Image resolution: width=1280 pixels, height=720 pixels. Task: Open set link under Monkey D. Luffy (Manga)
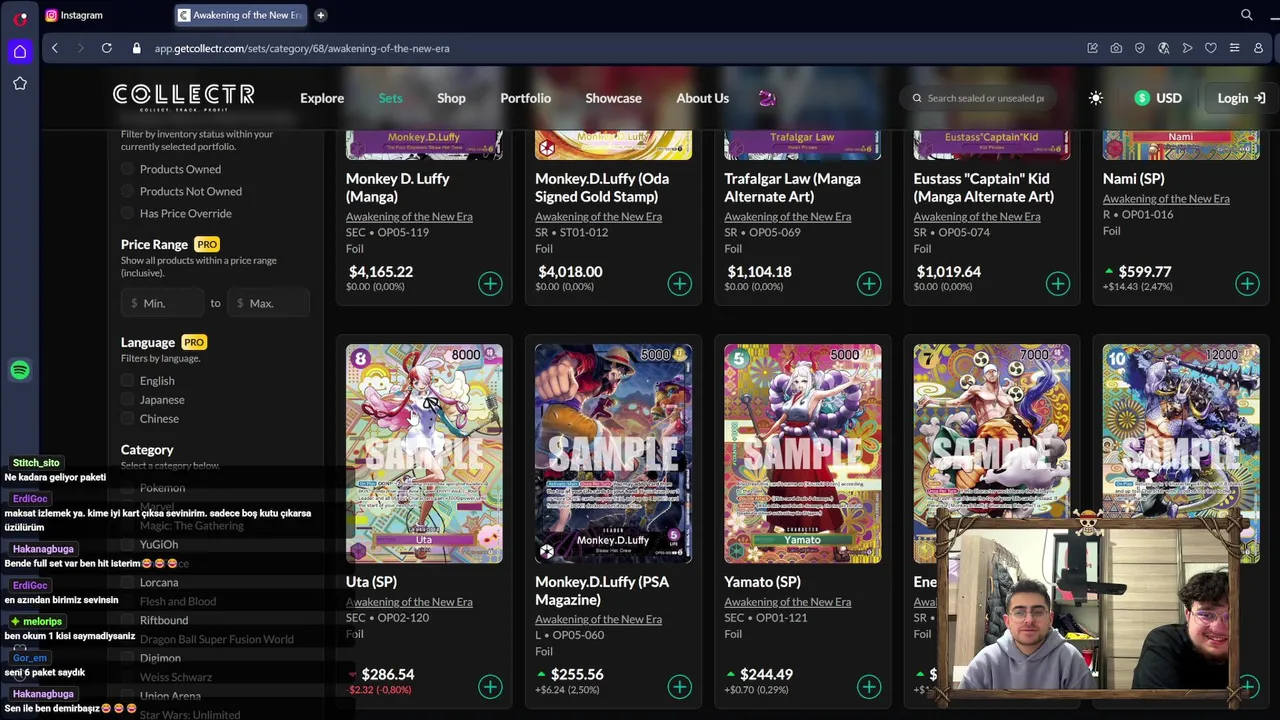pyautogui.click(x=409, y=217)
